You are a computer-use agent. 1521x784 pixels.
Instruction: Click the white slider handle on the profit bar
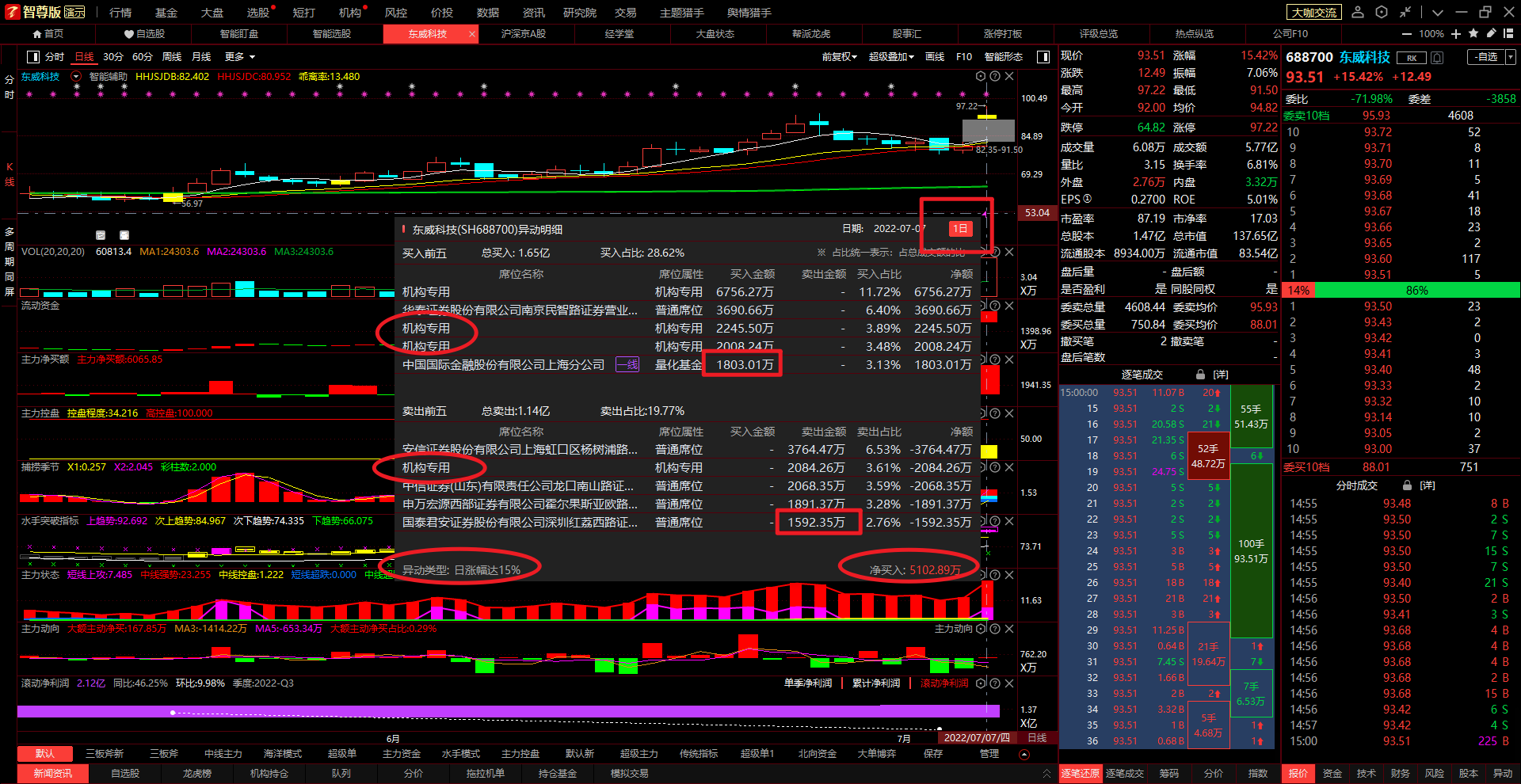pyautogui.click(x=173, y=713)
